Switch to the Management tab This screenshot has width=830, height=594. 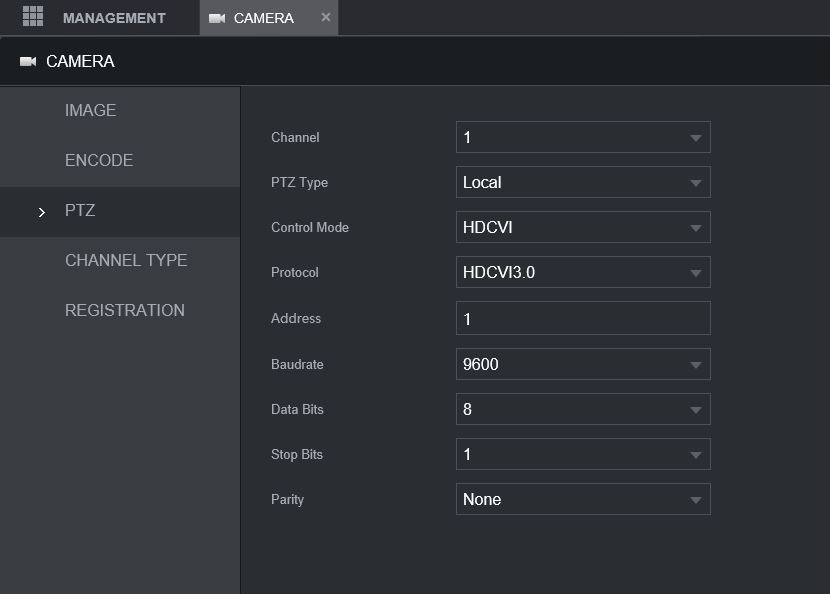click(114, 18)
